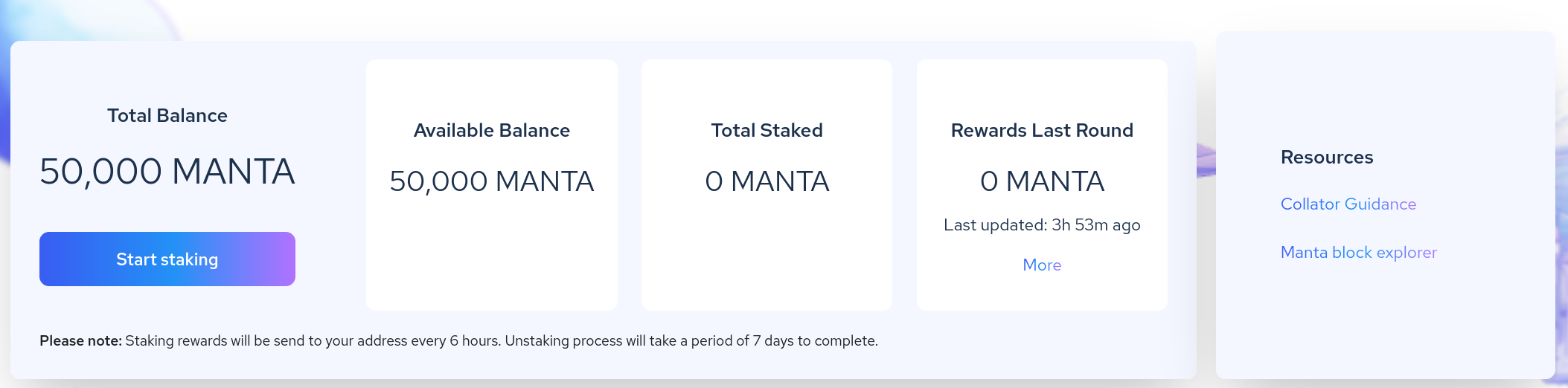Viewport: 1568px width, 388px height.
Task: Click the Rewards Last Round heading
Action: point(1042,131)
